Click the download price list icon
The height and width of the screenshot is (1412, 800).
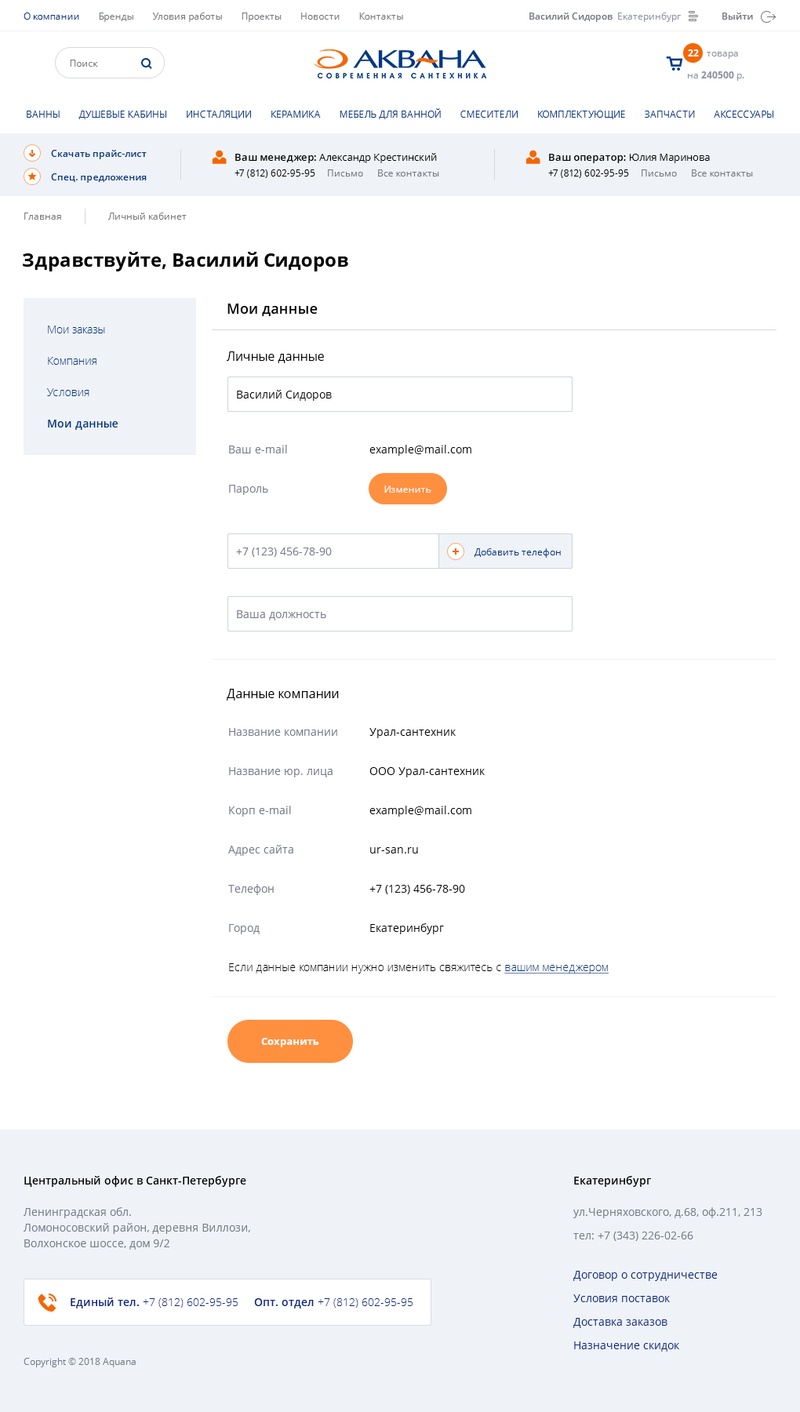32,153
